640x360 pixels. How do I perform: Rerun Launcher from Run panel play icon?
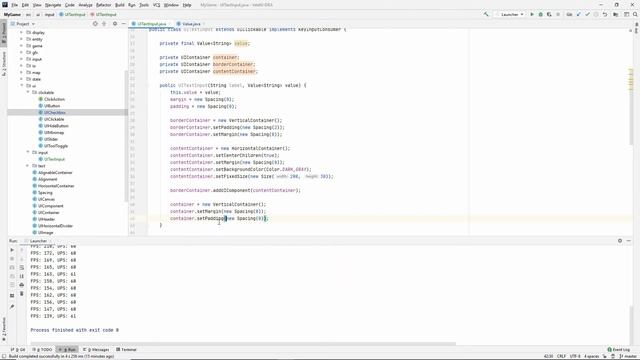pos(12,250)
